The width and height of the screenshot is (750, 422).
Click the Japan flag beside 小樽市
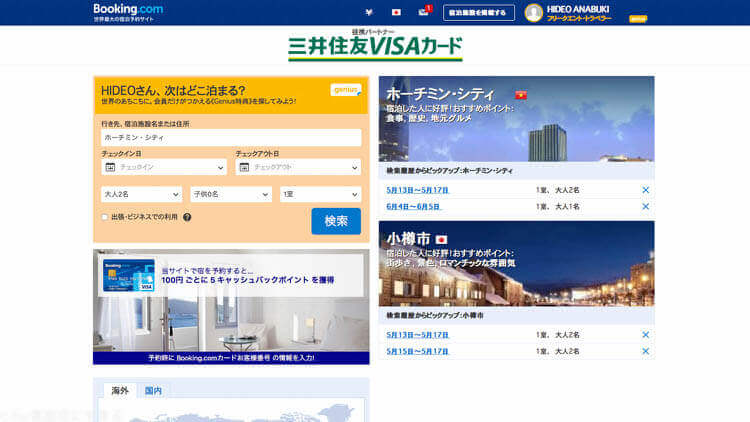point(441,239)
